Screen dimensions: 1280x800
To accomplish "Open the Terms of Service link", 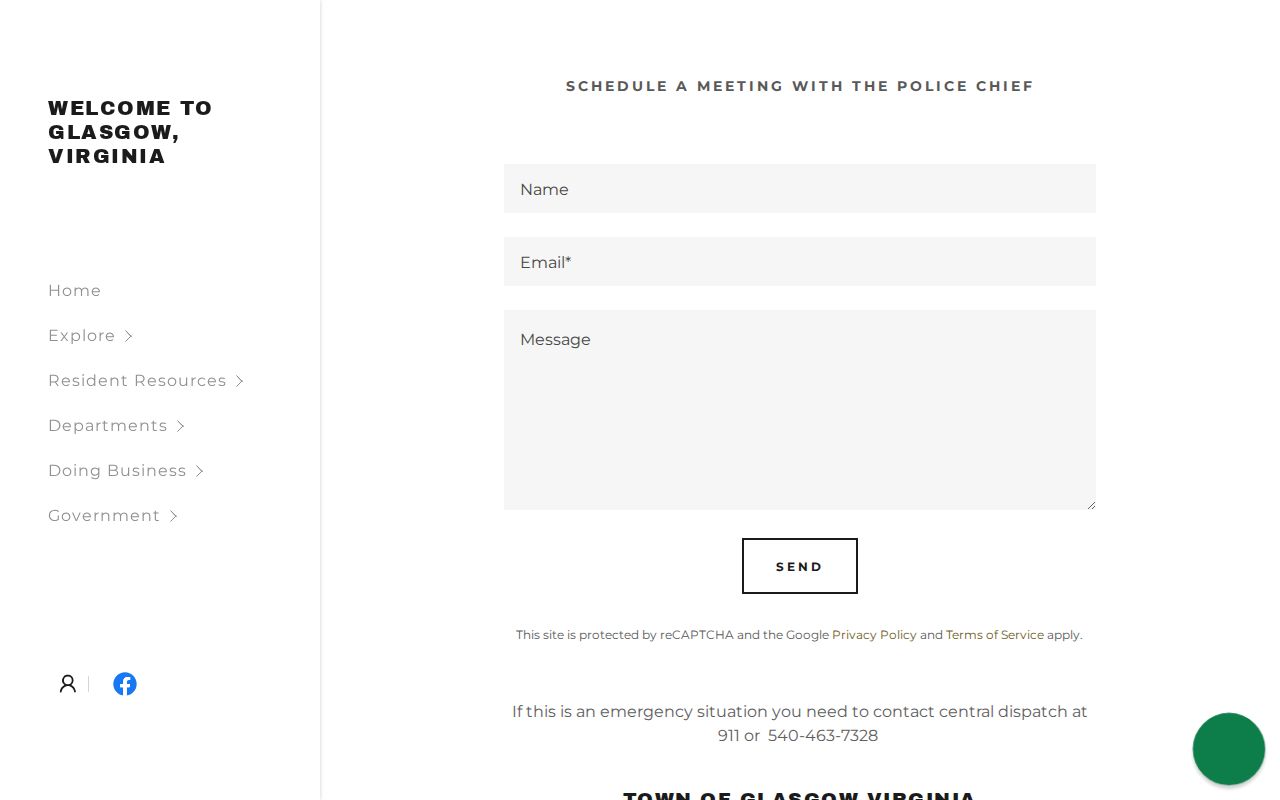I will [x=995, y=635].
